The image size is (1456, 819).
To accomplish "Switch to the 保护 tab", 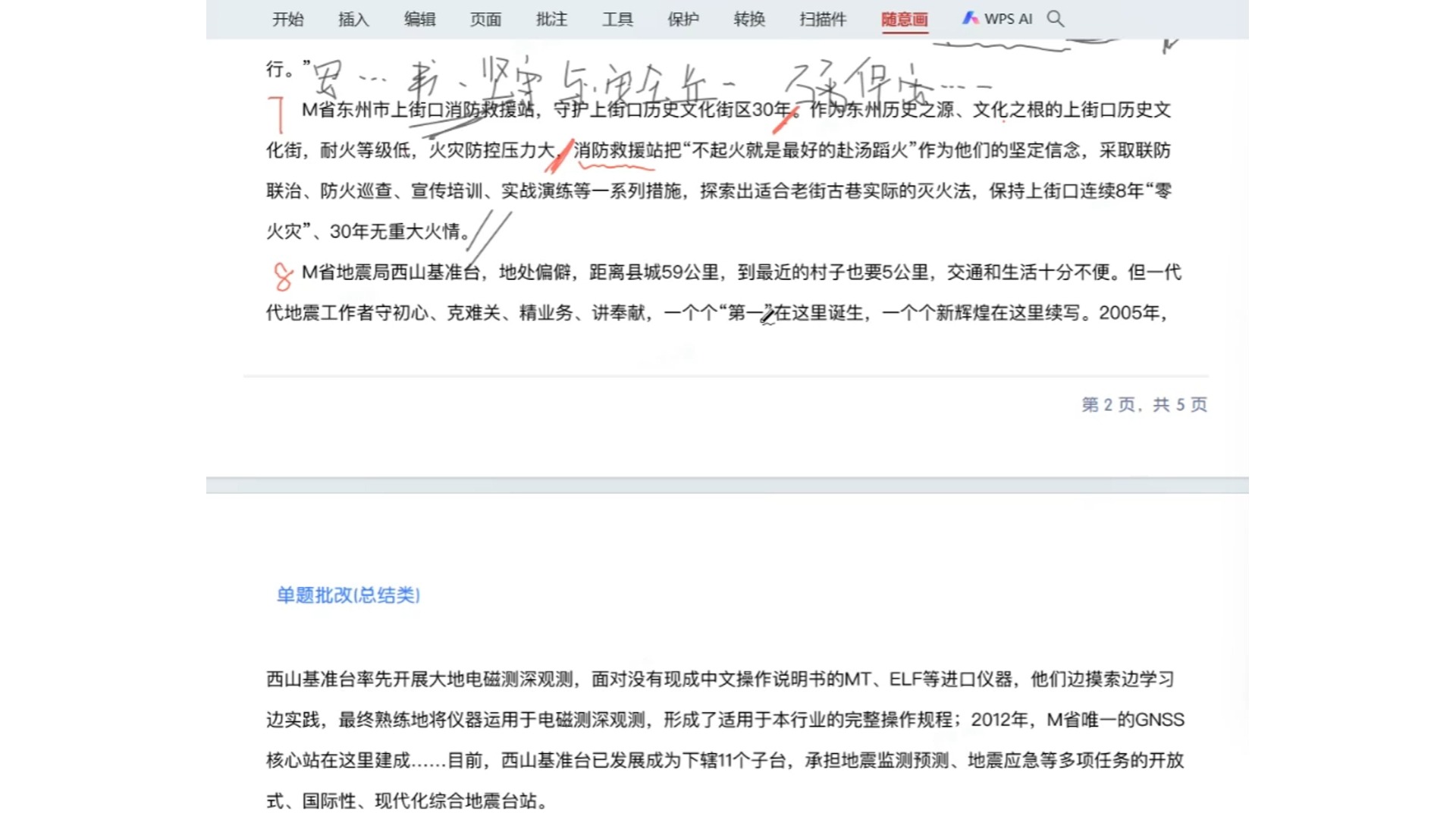I will point(683,19).
